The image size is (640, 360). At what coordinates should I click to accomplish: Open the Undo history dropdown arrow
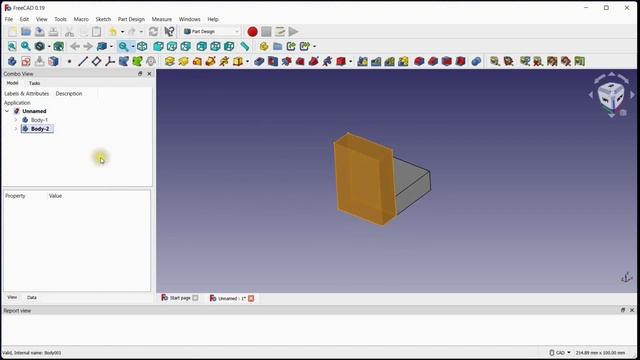(x=122, y=31)
